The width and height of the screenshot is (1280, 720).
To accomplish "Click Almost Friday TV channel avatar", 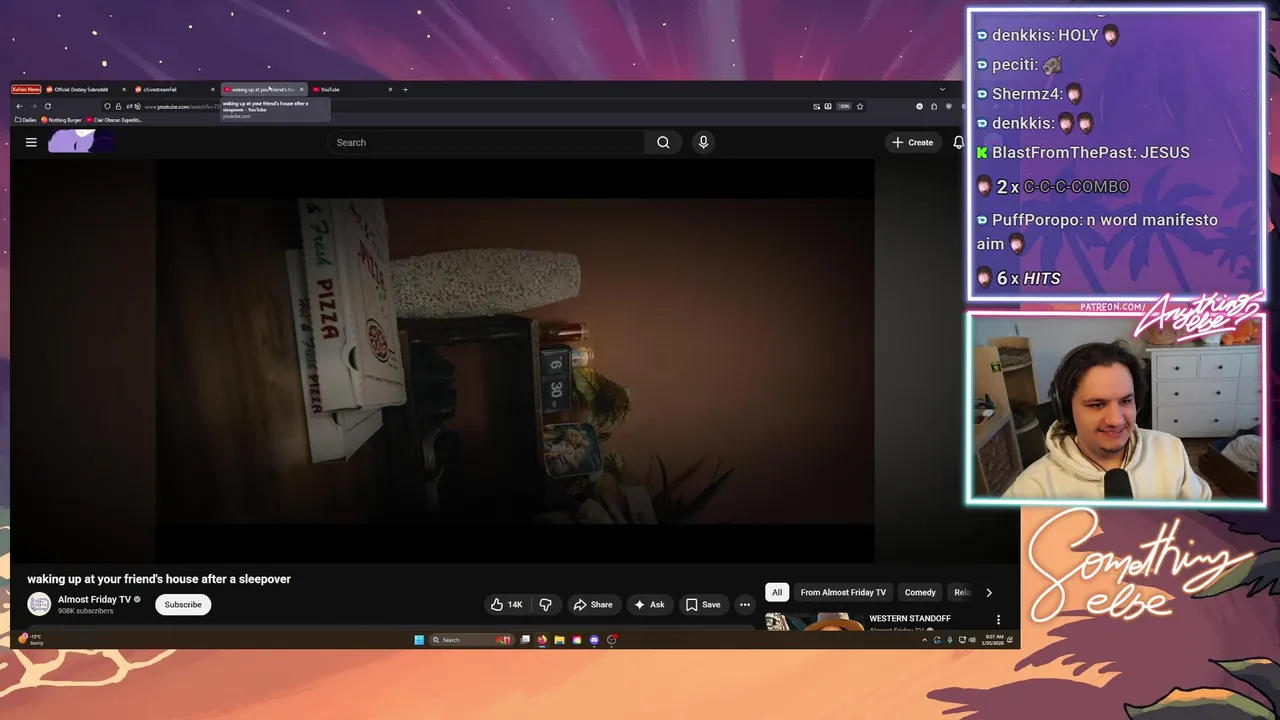I will pos(39,604).
